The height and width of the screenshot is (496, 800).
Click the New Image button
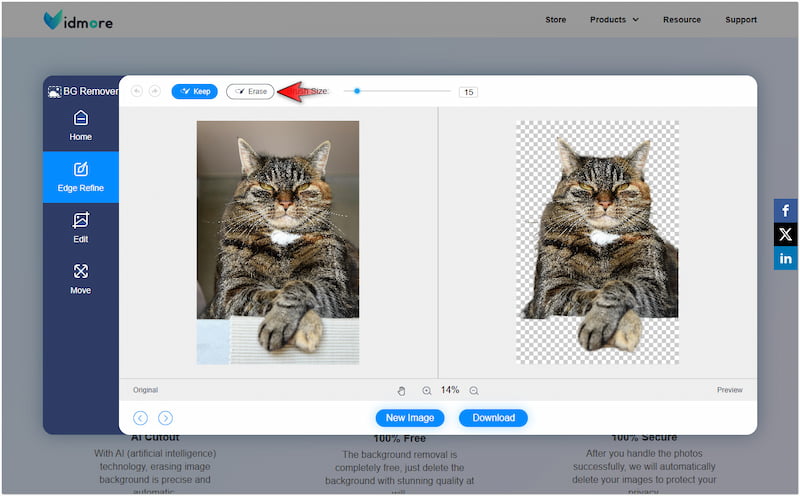(x=410, y=418)
